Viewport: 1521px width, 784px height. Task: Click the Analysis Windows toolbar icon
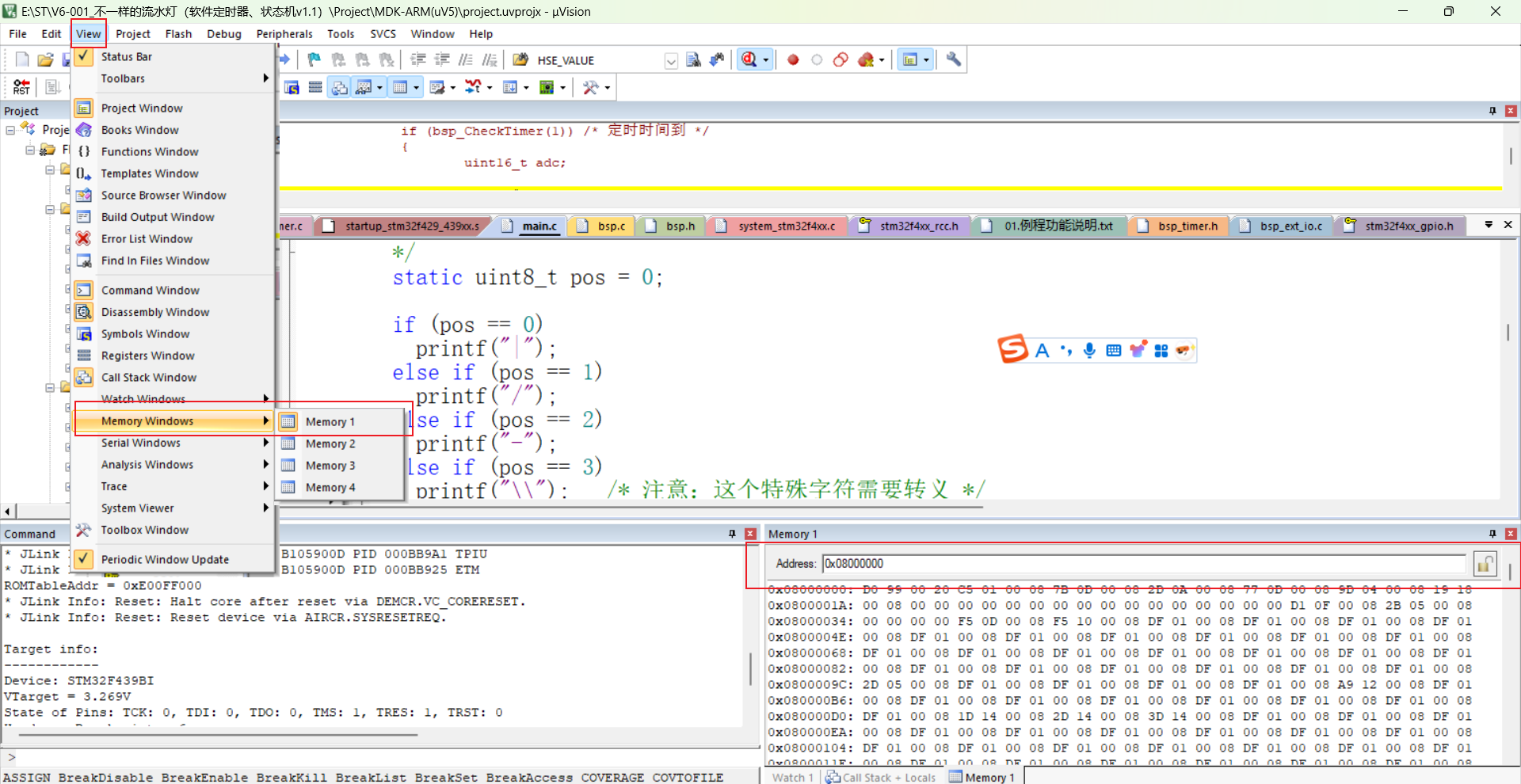[x=473, y=87]
